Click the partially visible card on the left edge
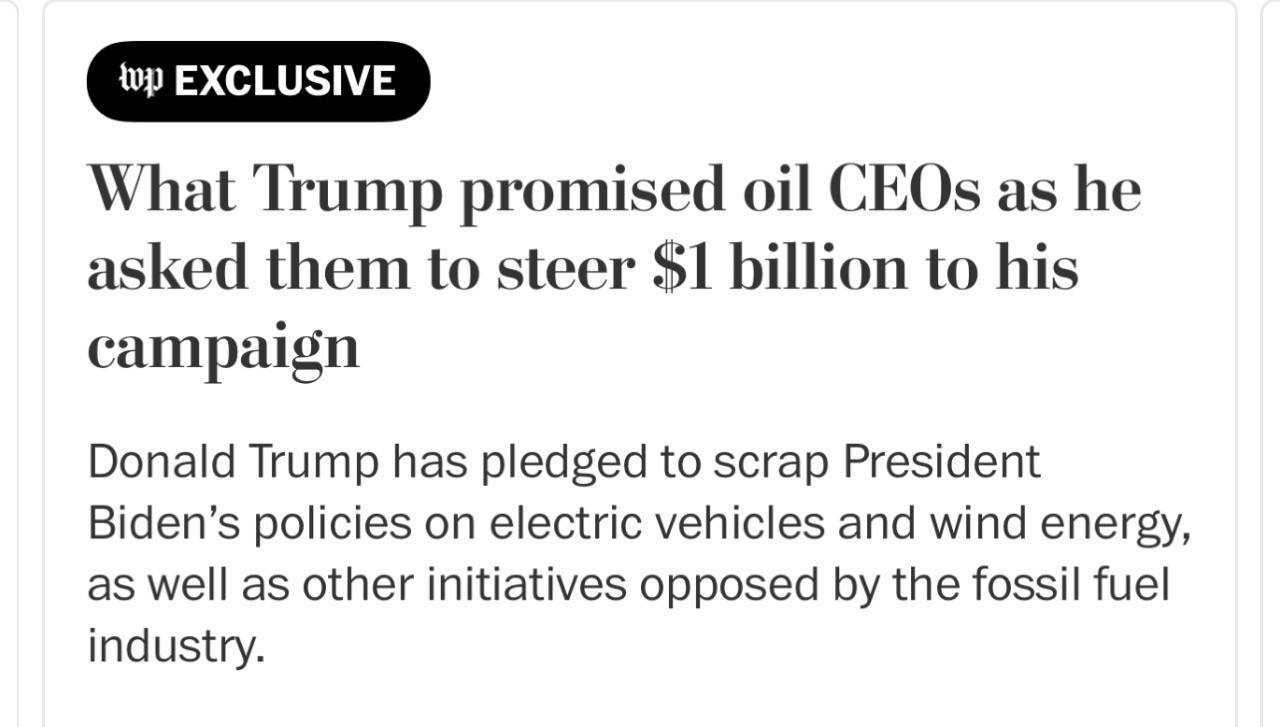 coord(8,363)
